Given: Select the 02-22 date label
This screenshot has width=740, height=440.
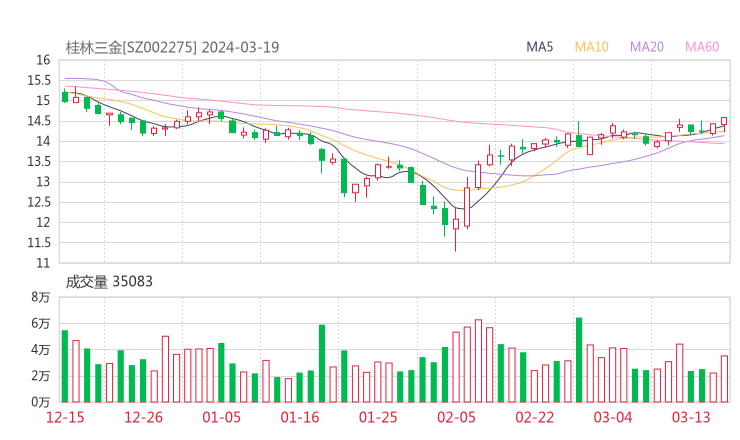Looking at the screenshot, I should (534, 417).
